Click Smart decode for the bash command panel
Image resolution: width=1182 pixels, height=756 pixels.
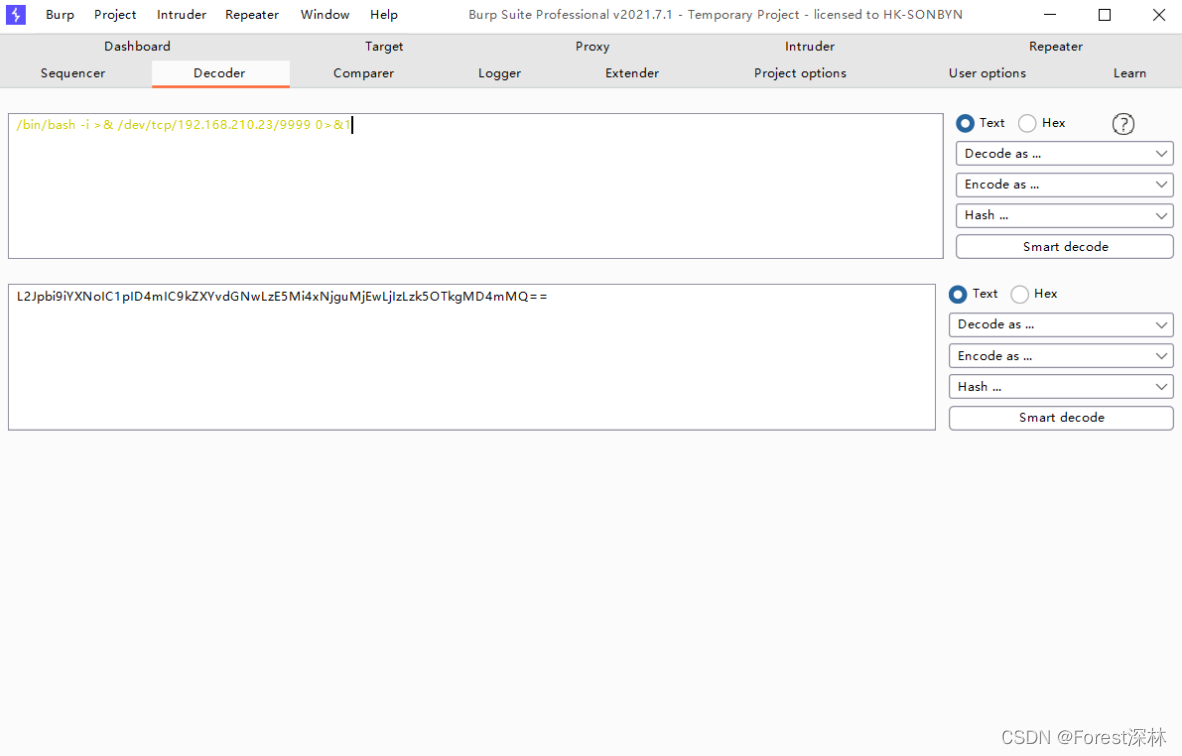click(1064, 246)
